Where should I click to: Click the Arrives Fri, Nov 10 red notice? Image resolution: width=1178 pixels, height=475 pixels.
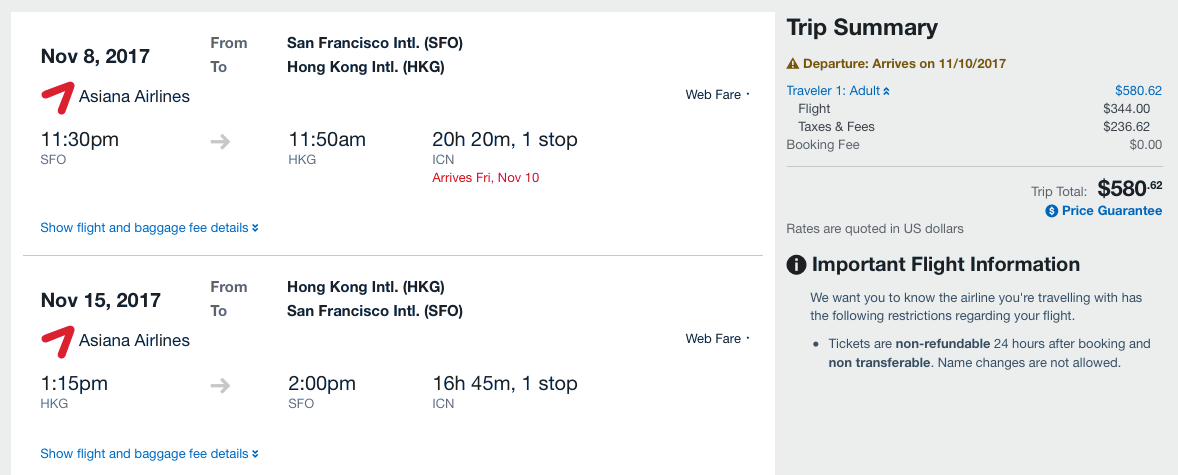[485, 178]
